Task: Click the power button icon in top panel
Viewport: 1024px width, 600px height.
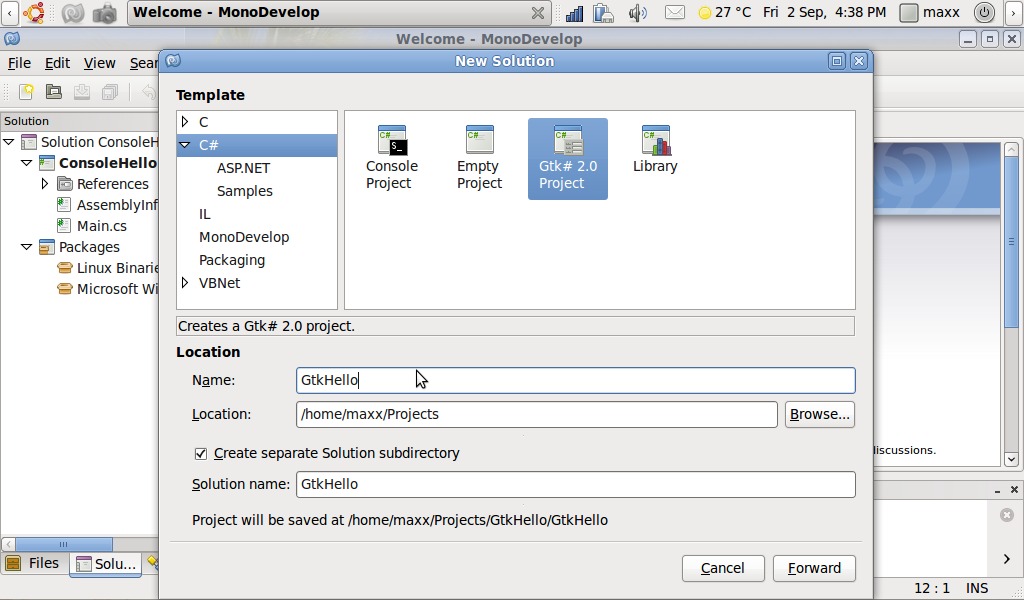Action: [x=984, y=12]
